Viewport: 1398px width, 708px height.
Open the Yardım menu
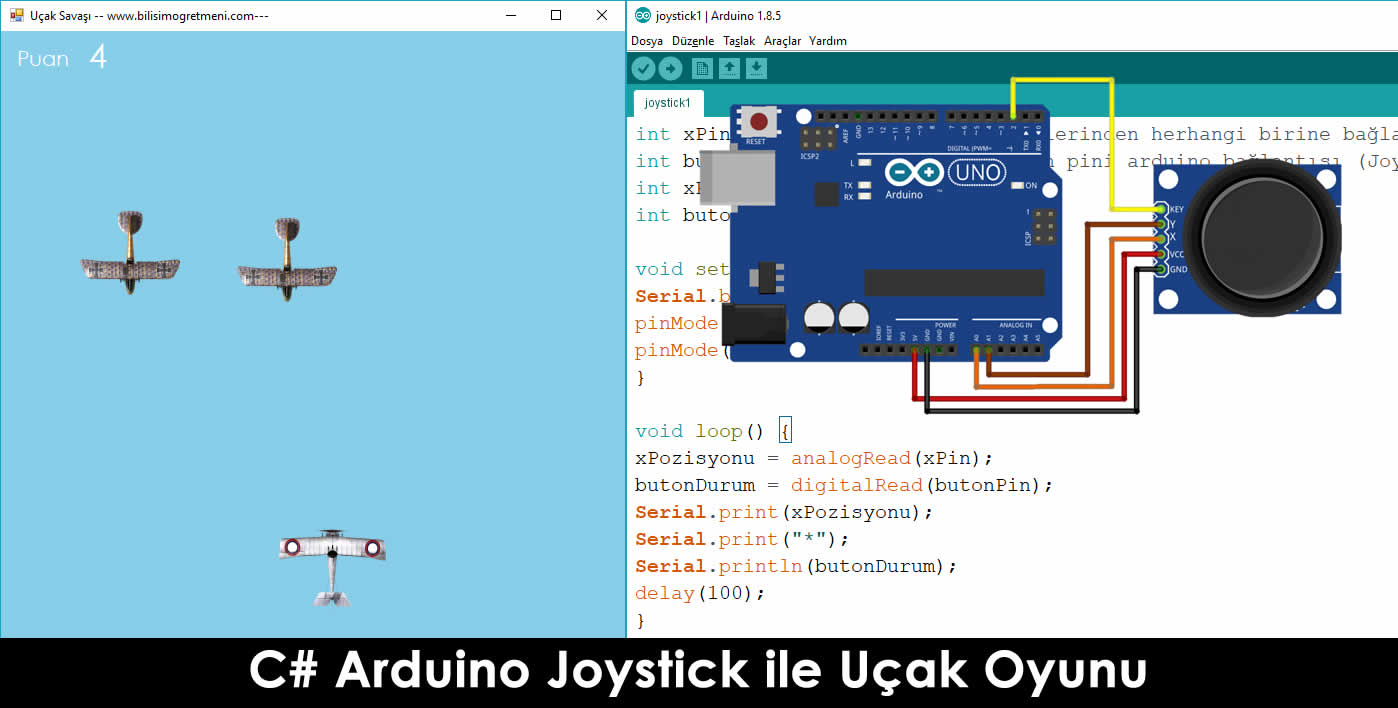click(x=827, y=41)
